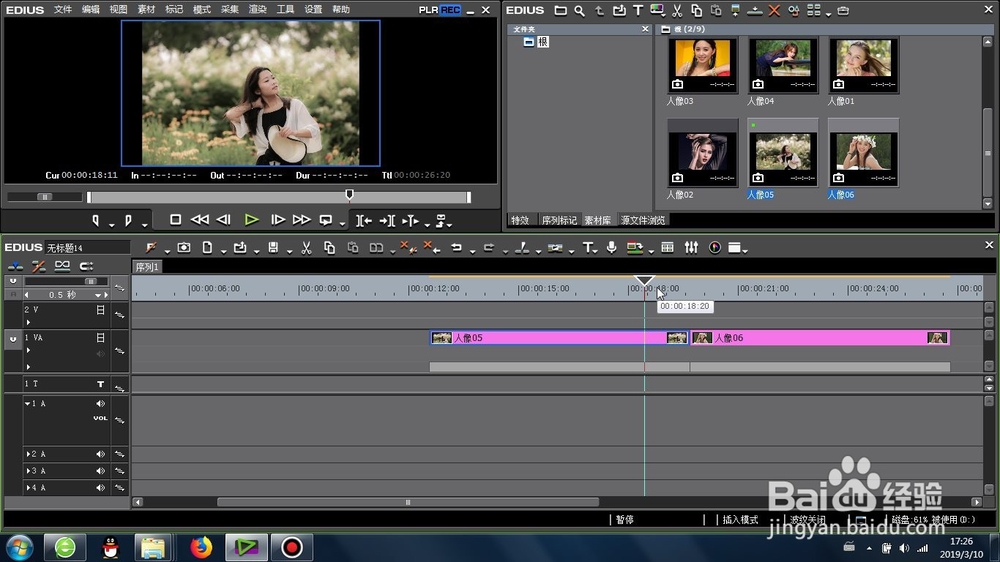Image resolution: width=1000 pixels, height=562 pixels.
Task: Undo the last edit
Action: pos(456,248)
